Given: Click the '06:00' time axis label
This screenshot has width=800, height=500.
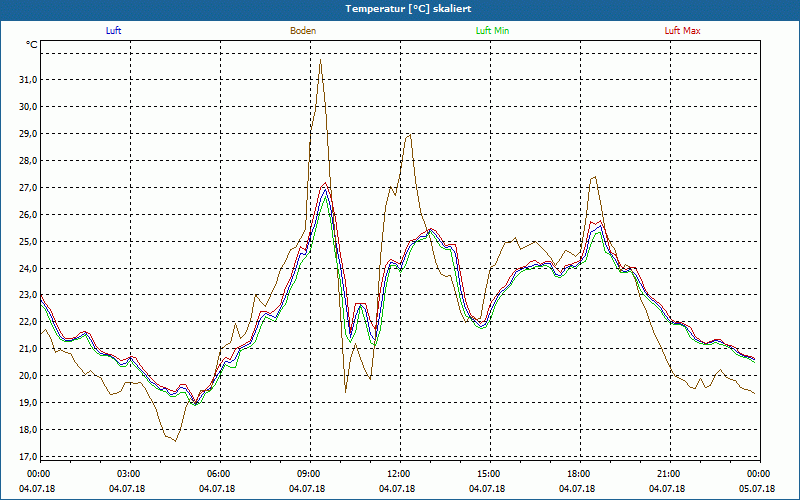Looking at the screenshot, I should 220,474.
